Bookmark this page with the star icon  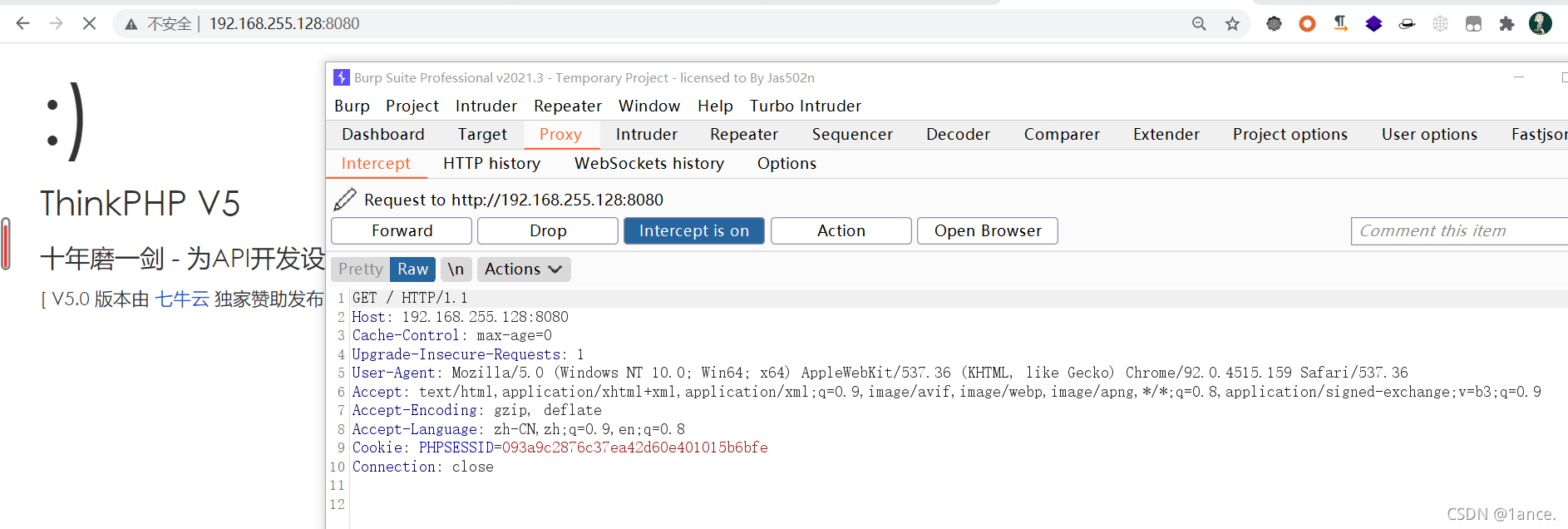tap(1232, 24)
